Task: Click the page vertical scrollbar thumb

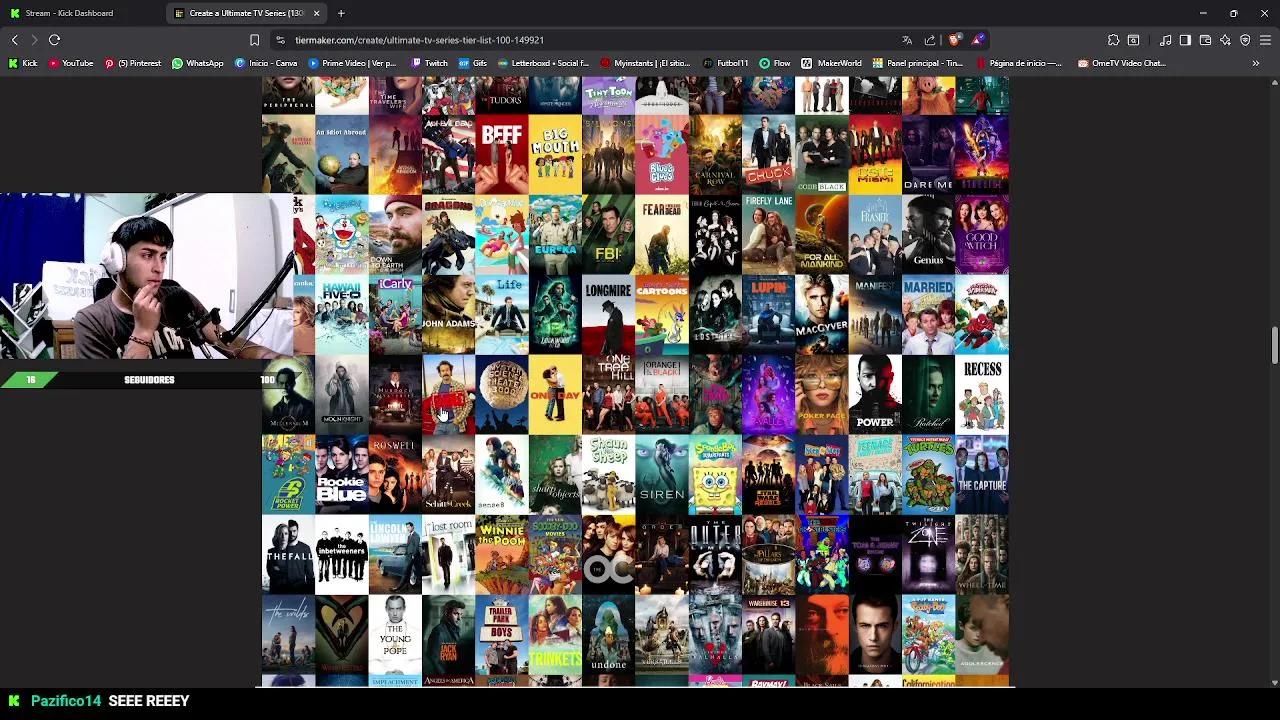Action: [1274, 346]
